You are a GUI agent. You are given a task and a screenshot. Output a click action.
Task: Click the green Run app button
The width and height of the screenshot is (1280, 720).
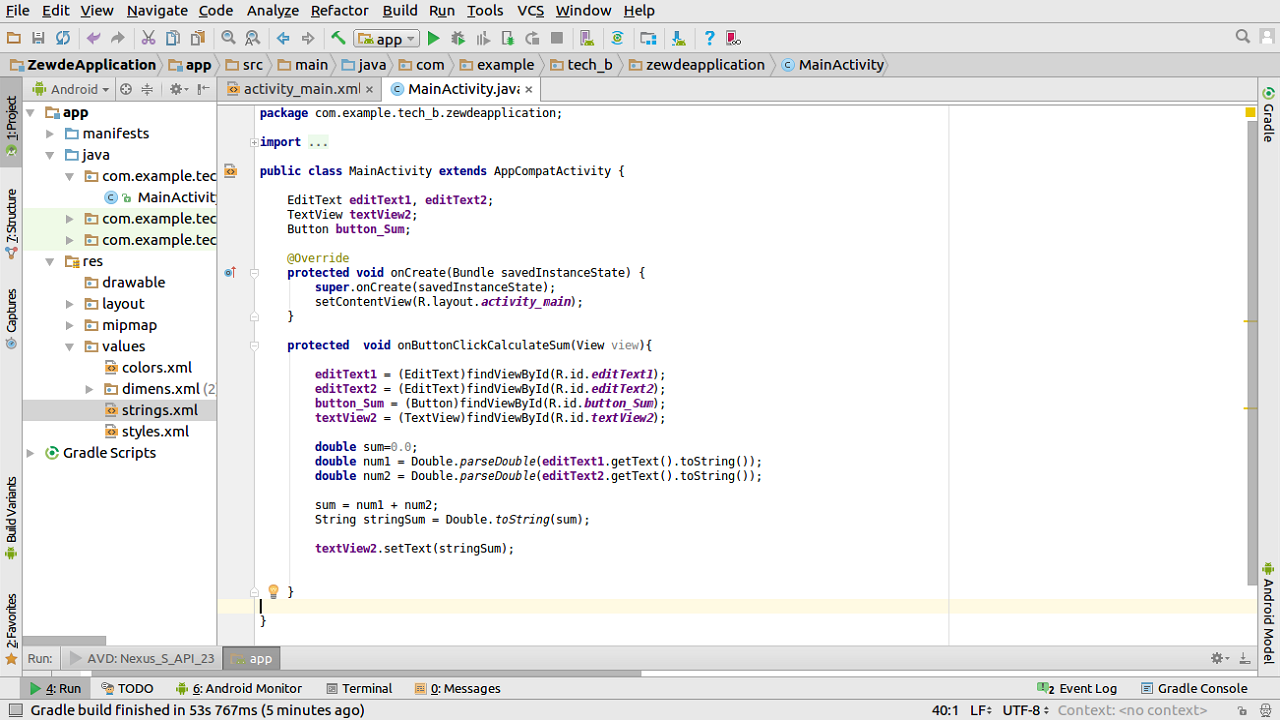[433, 38]
